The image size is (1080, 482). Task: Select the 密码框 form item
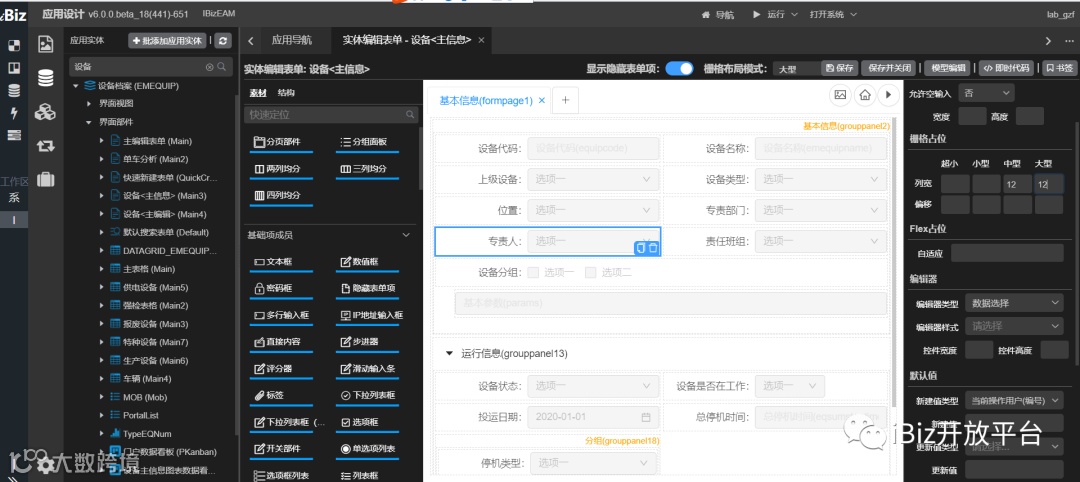tap(282, 289)
